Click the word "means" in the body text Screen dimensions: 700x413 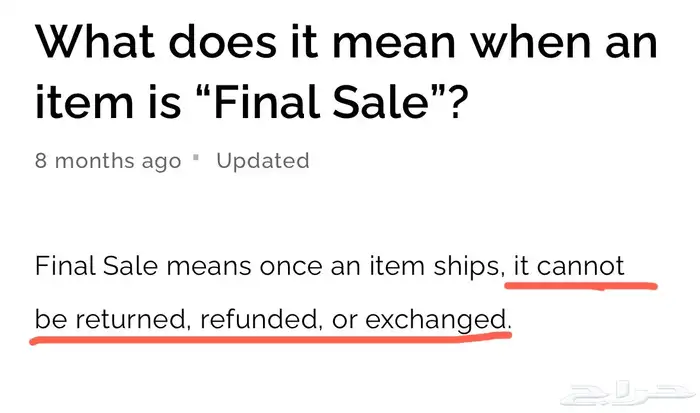pos(209,267)
